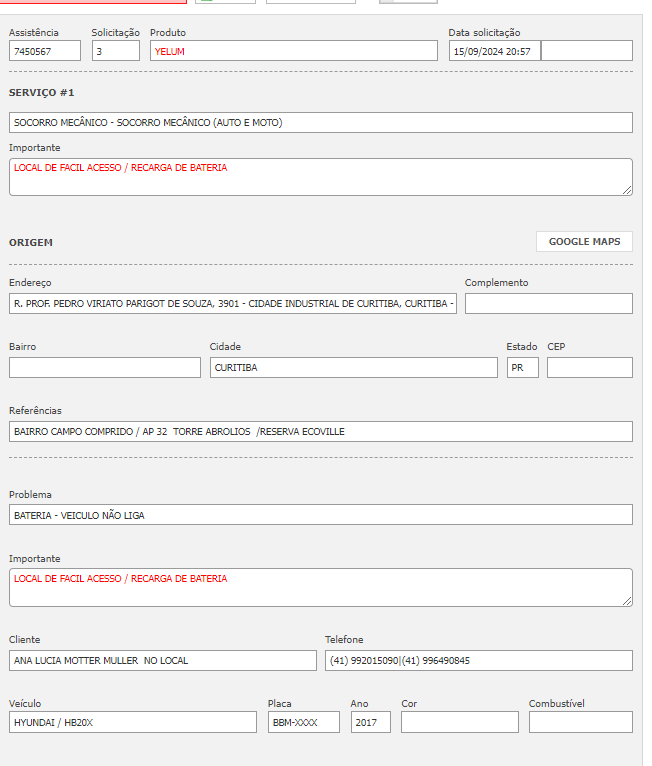The image size is (652, 766).
Task: Select the Estado field with PR
Action: pyautogui.click(x=522, y=368)
